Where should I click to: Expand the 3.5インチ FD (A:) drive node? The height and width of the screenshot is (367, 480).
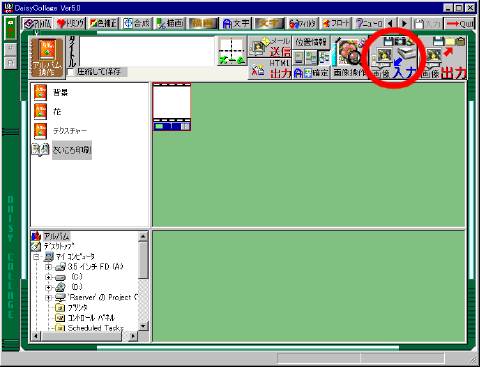48,267
